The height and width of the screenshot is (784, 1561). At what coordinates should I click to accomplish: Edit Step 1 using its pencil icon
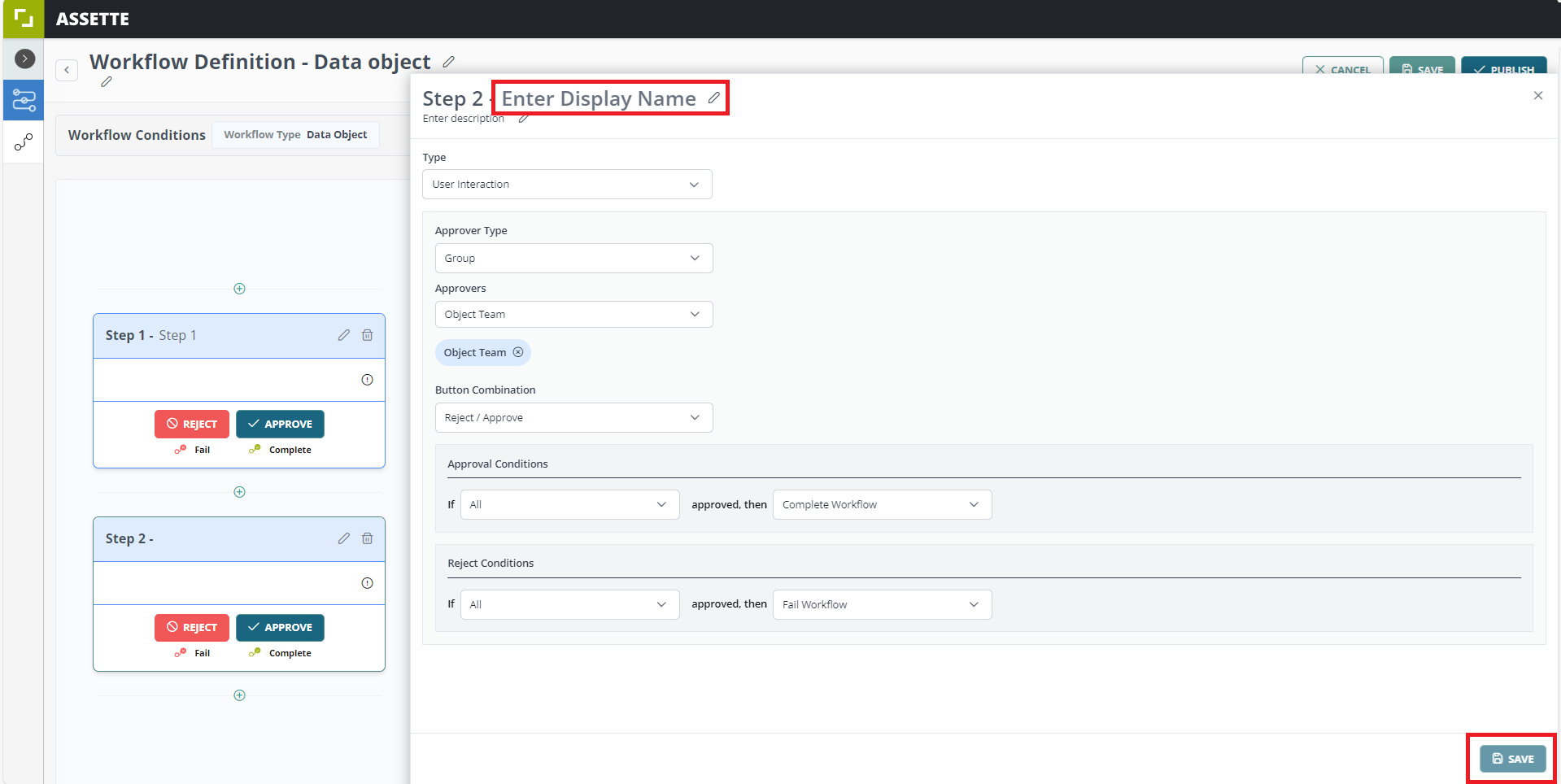343,335
